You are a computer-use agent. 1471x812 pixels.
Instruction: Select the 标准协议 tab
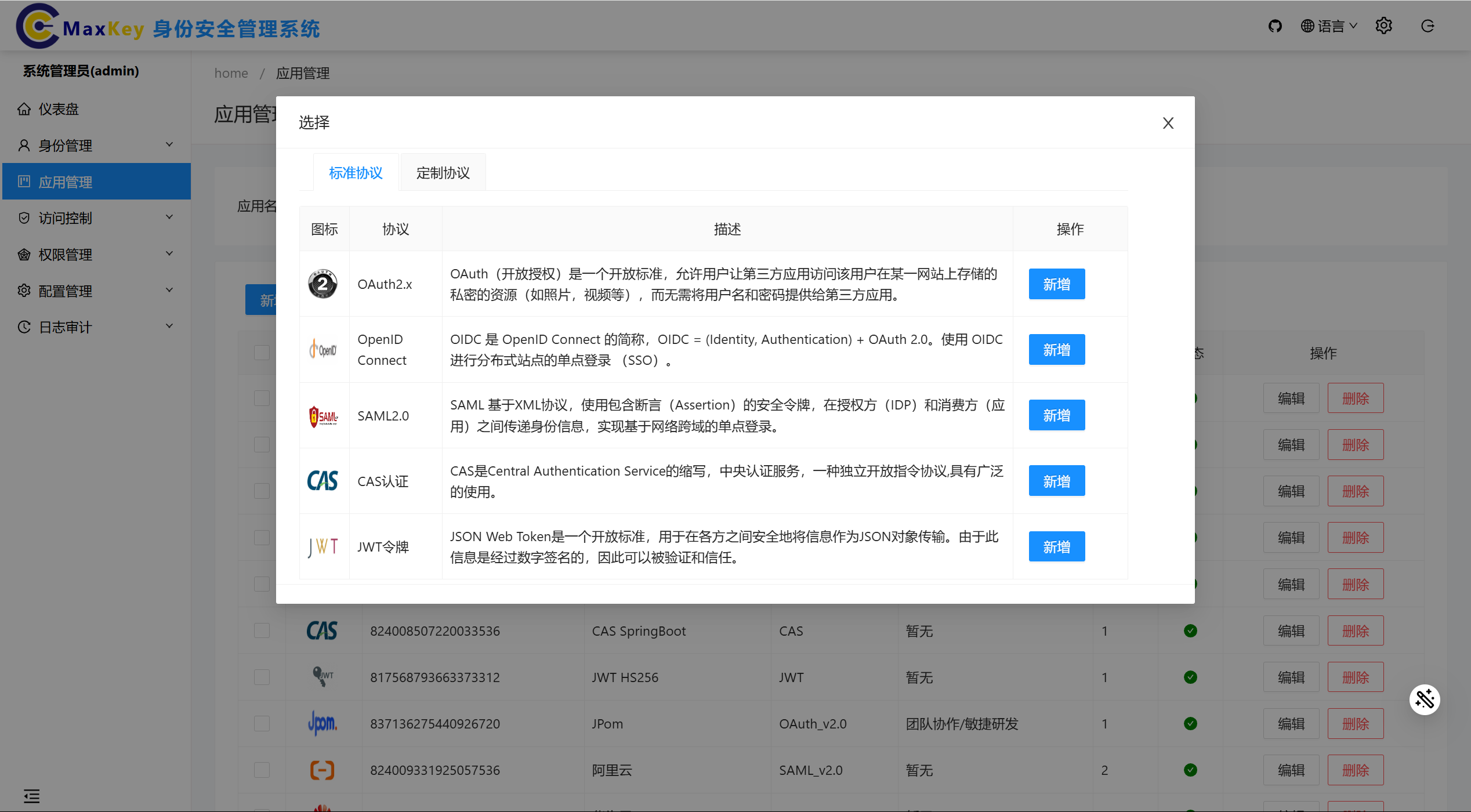coord(356,172)
